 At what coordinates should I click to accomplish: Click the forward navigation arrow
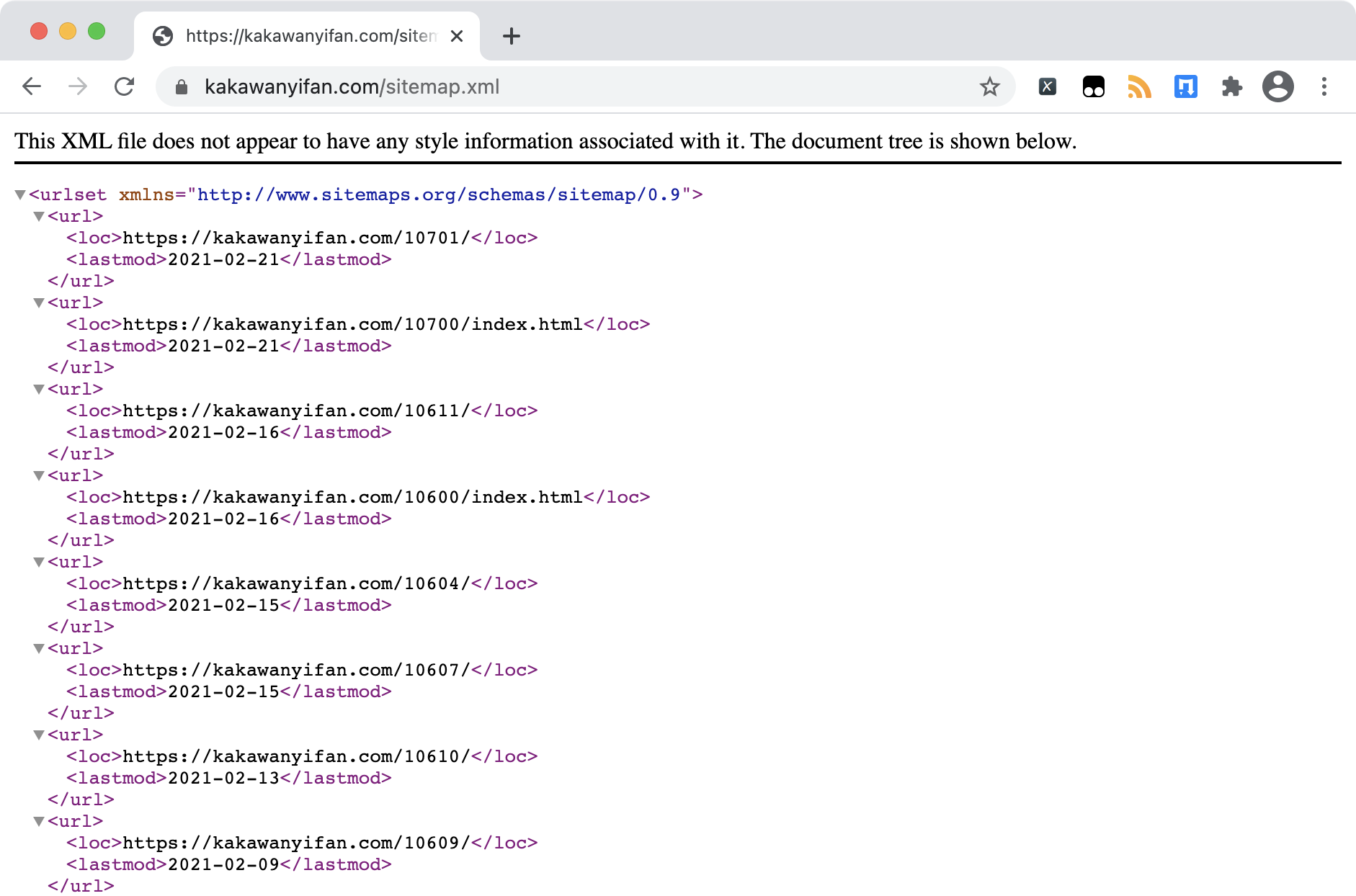(x=78, y=86)
